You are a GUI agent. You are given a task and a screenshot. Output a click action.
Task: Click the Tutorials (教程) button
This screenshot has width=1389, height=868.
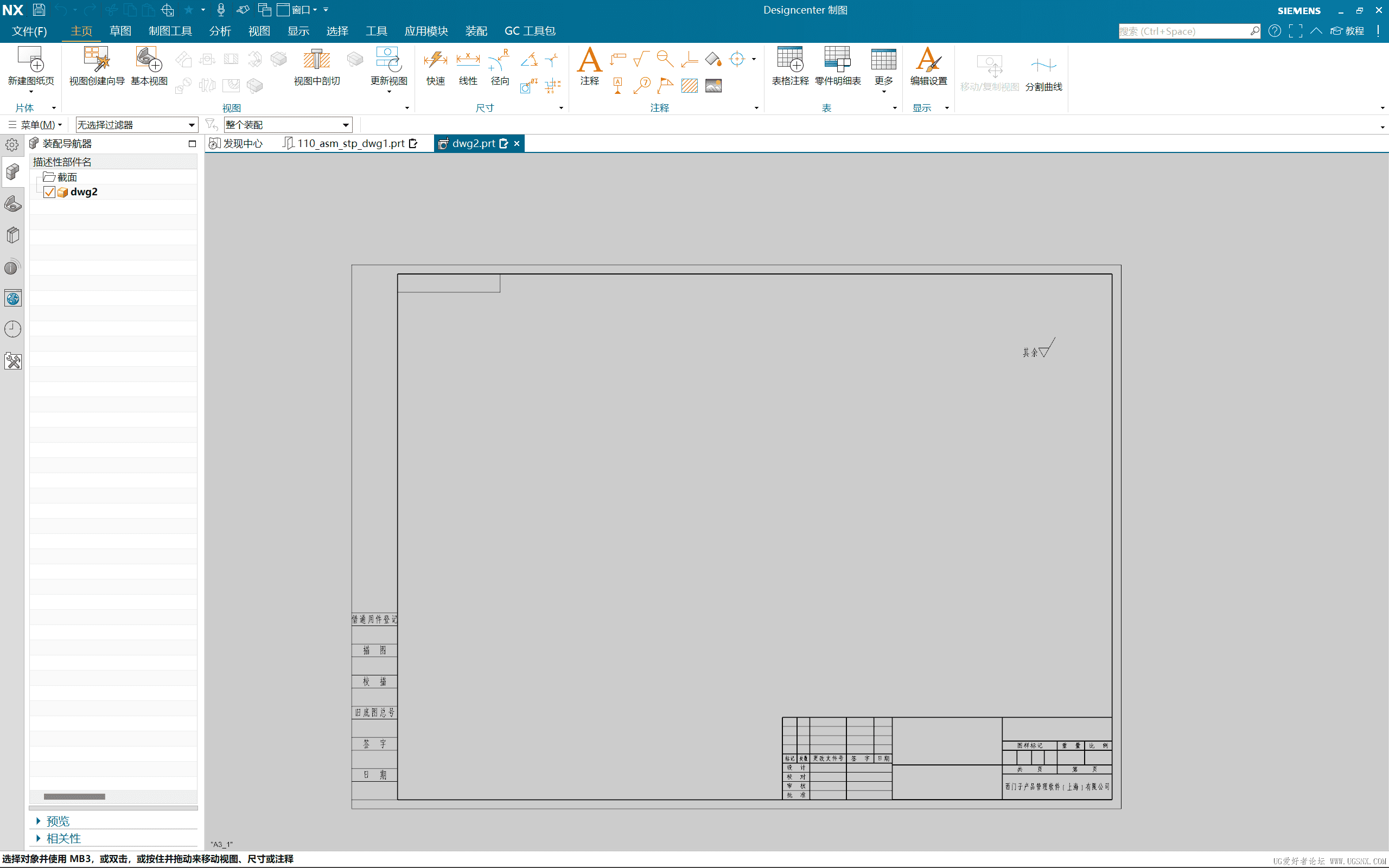(1348, 31)
